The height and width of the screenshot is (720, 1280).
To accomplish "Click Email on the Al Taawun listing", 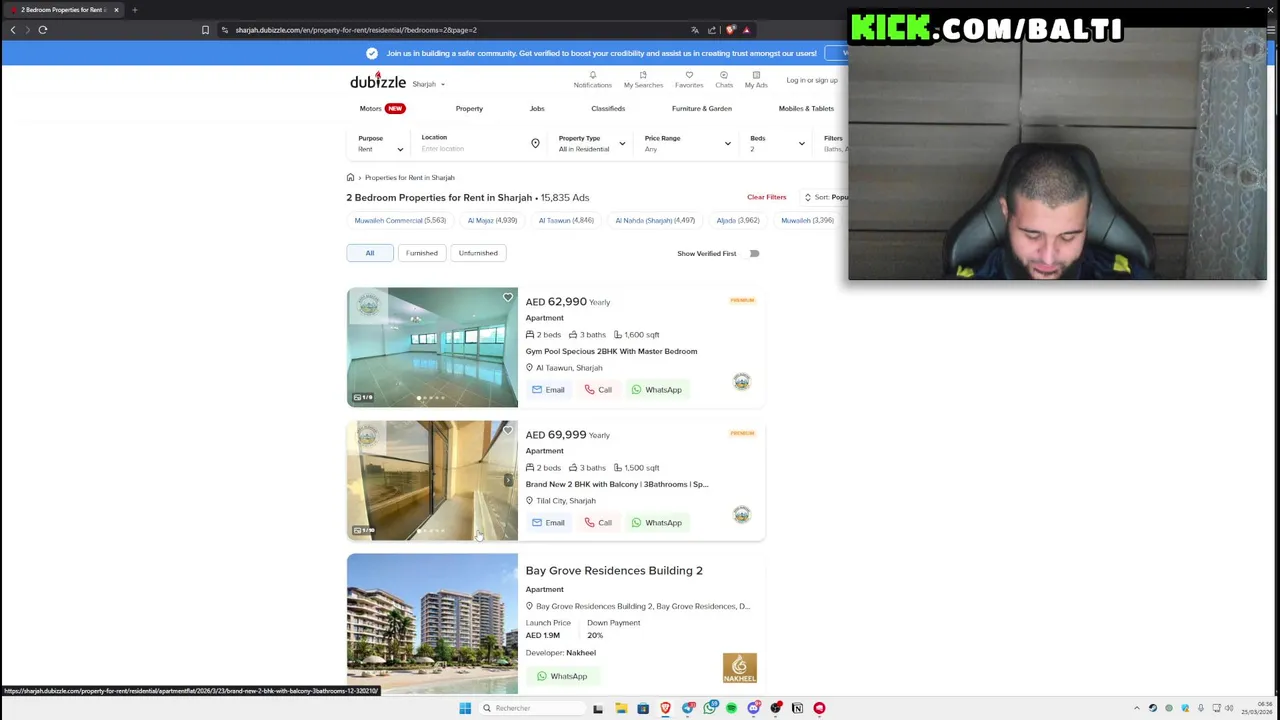I will (x=548, y=390).
